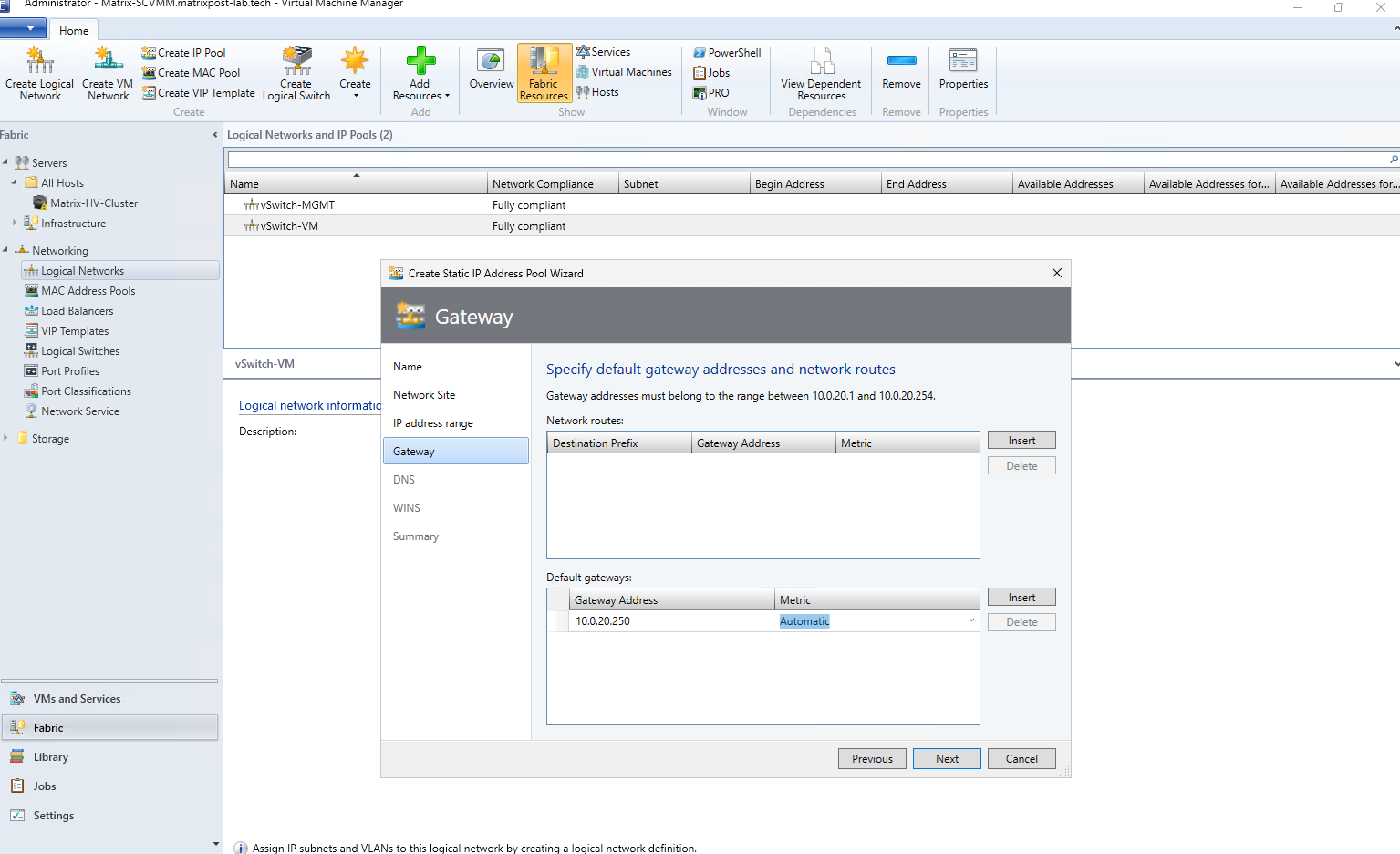1400x854 pixels.
Task: Open the Automatic metric dropdown
Action: [971, 620]
